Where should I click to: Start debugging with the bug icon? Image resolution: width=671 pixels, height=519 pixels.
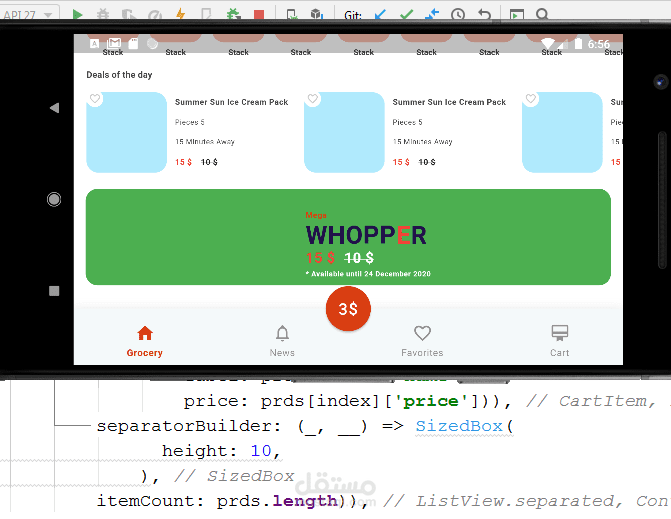click(x=103, y=15)
